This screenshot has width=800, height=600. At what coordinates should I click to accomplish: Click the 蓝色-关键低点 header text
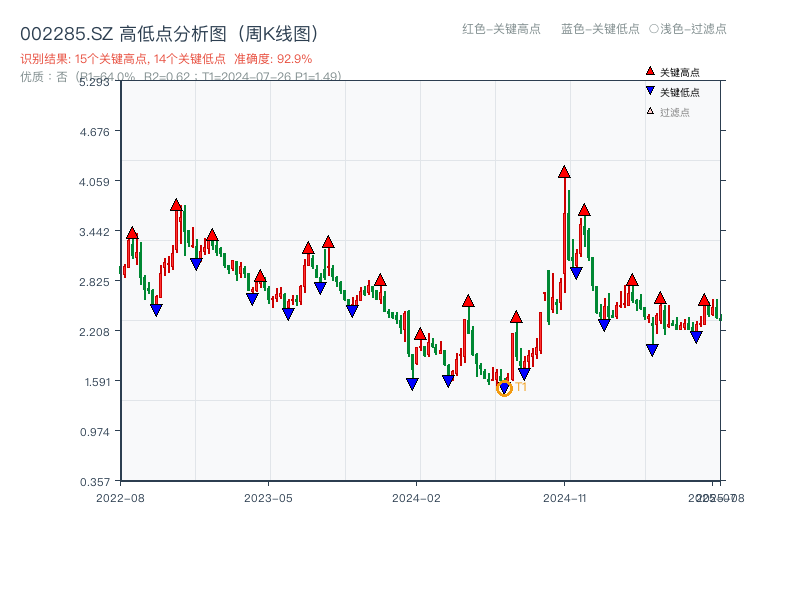coord(600,29)
